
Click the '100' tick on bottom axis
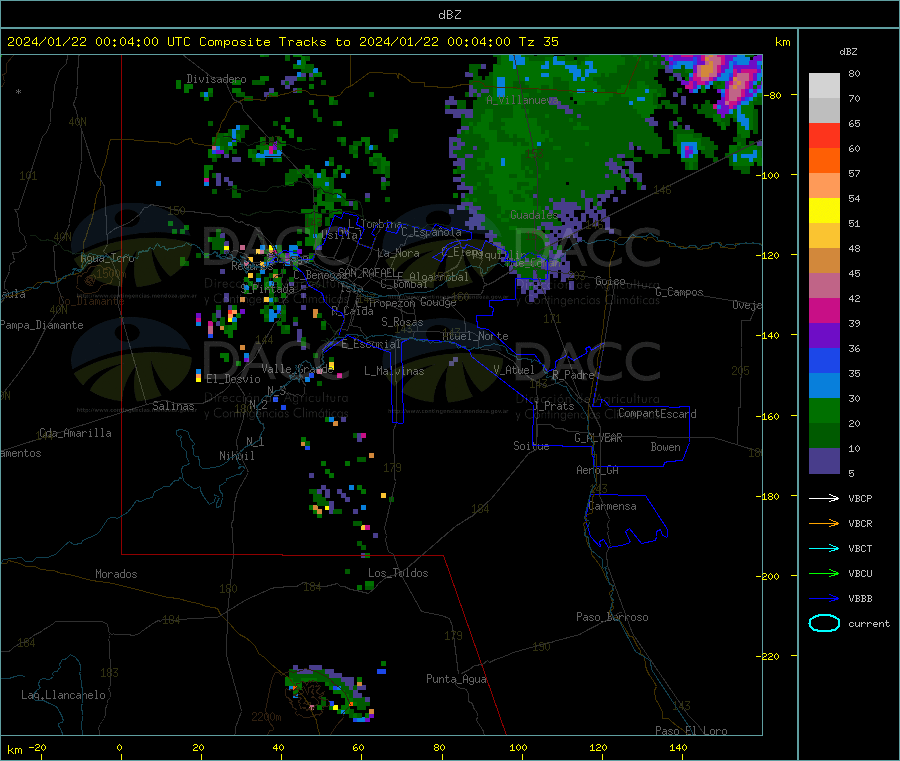click(x=518, y=747)
